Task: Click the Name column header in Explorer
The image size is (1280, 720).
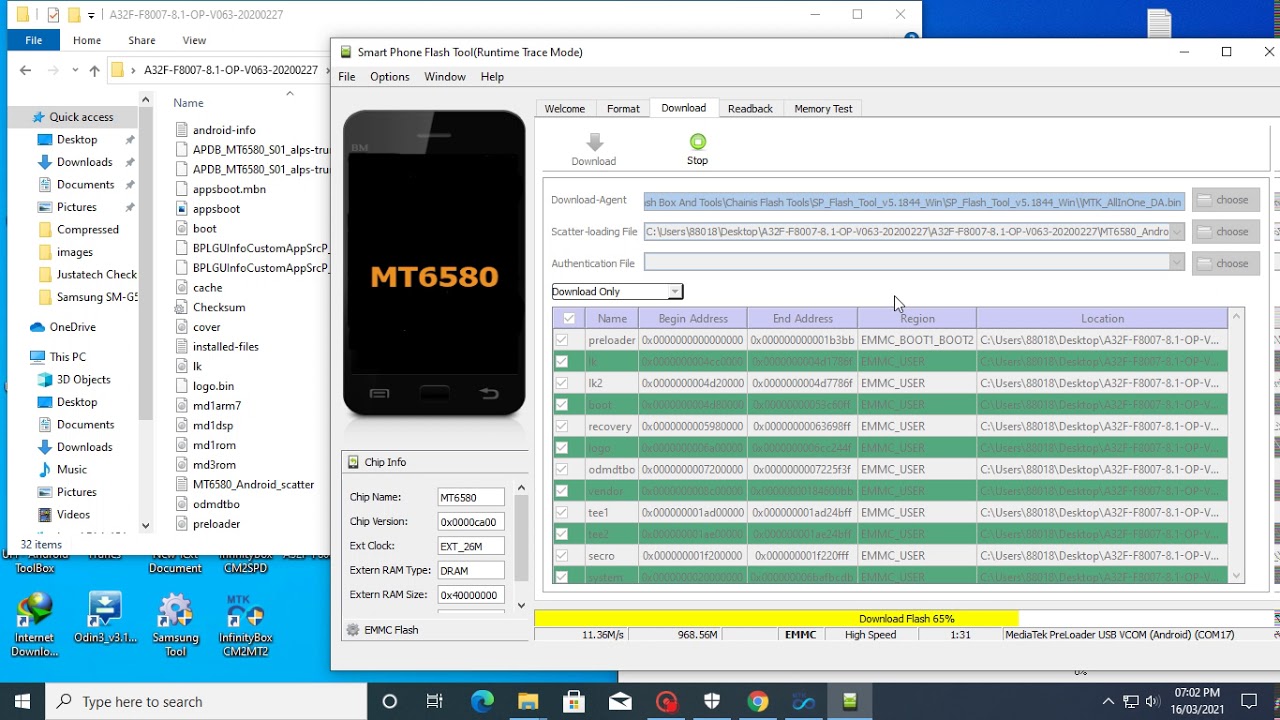Action: pyautogui.click(x=188, y=103)
